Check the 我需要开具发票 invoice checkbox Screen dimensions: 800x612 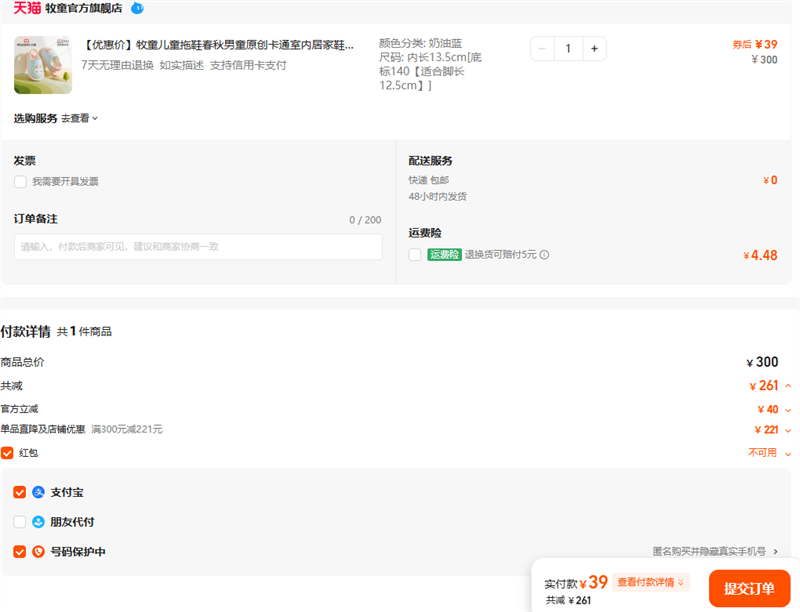pos(20,182)
